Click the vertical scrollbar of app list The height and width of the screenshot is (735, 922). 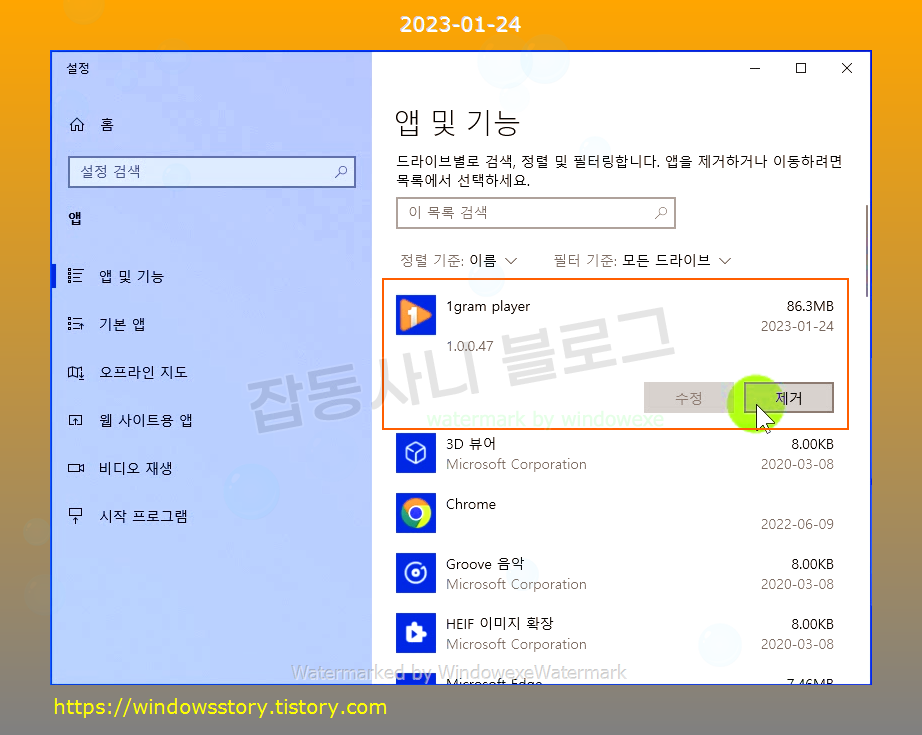click(x=867, y=251)
